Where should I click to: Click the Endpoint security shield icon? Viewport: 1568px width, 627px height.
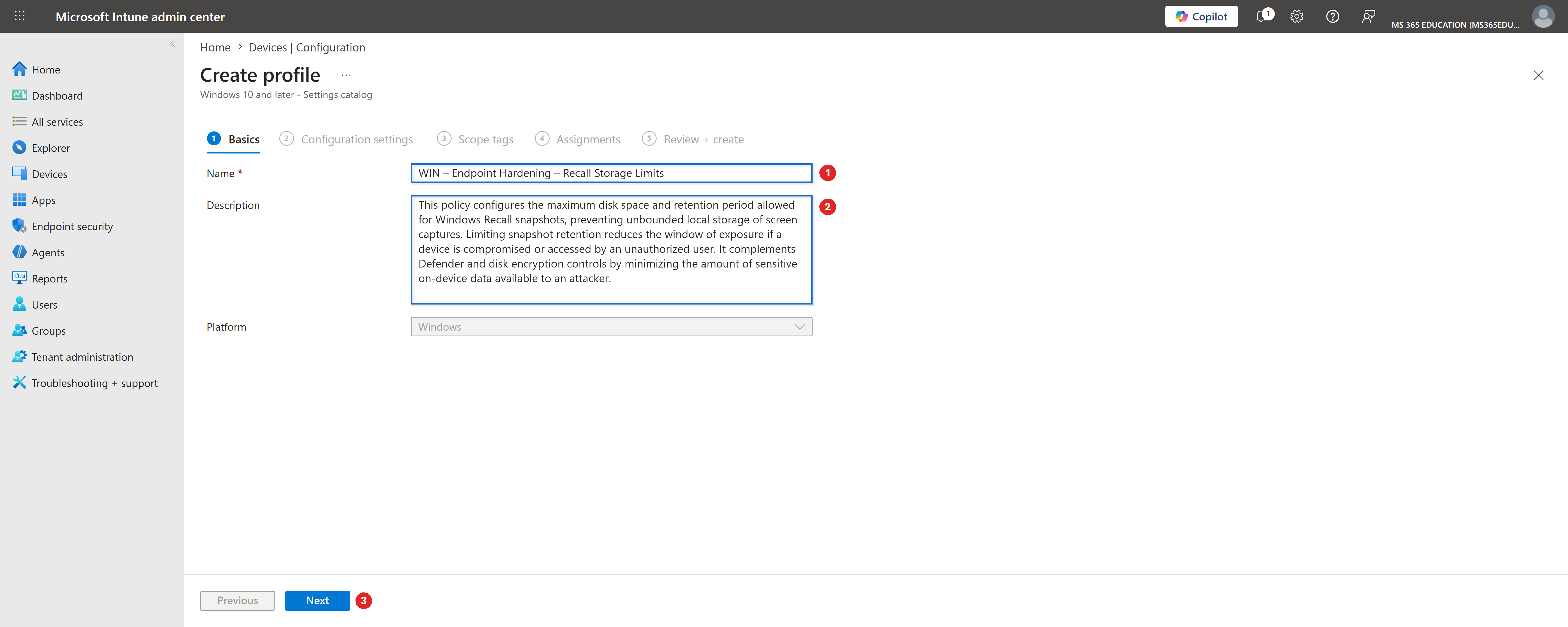pyautogui.click(x=20, y=226)
